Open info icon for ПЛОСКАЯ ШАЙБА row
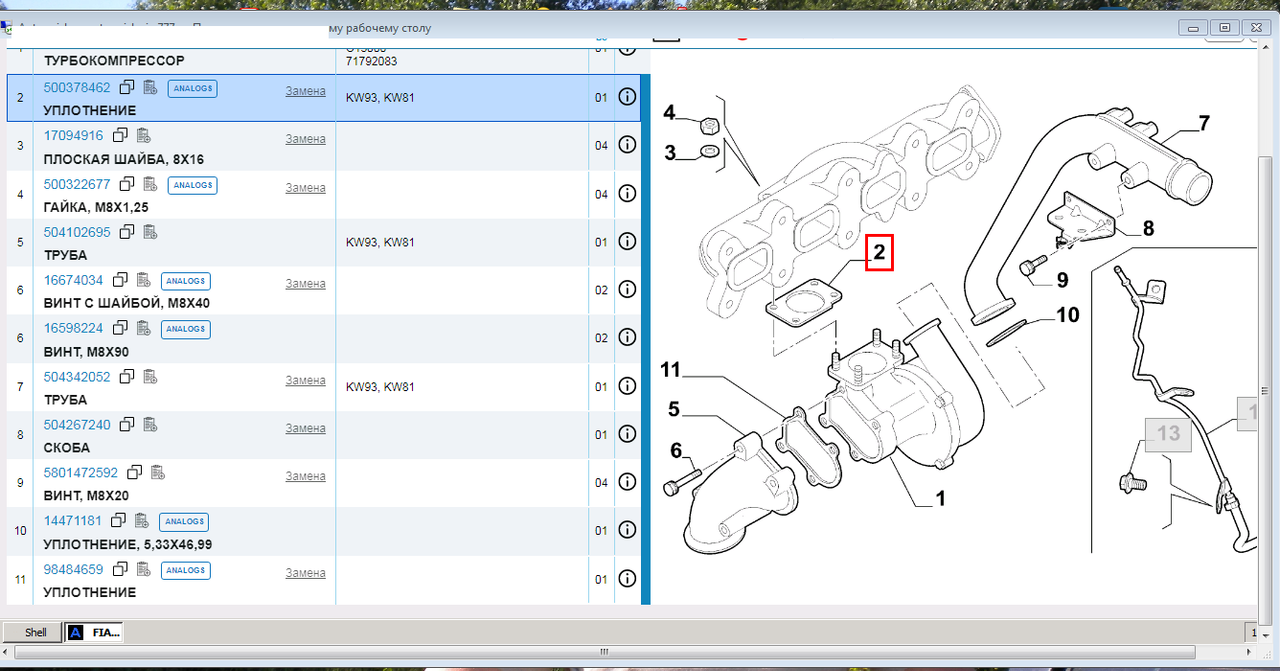Viewport: 1280px width, 671px height. tap(627, 145)
